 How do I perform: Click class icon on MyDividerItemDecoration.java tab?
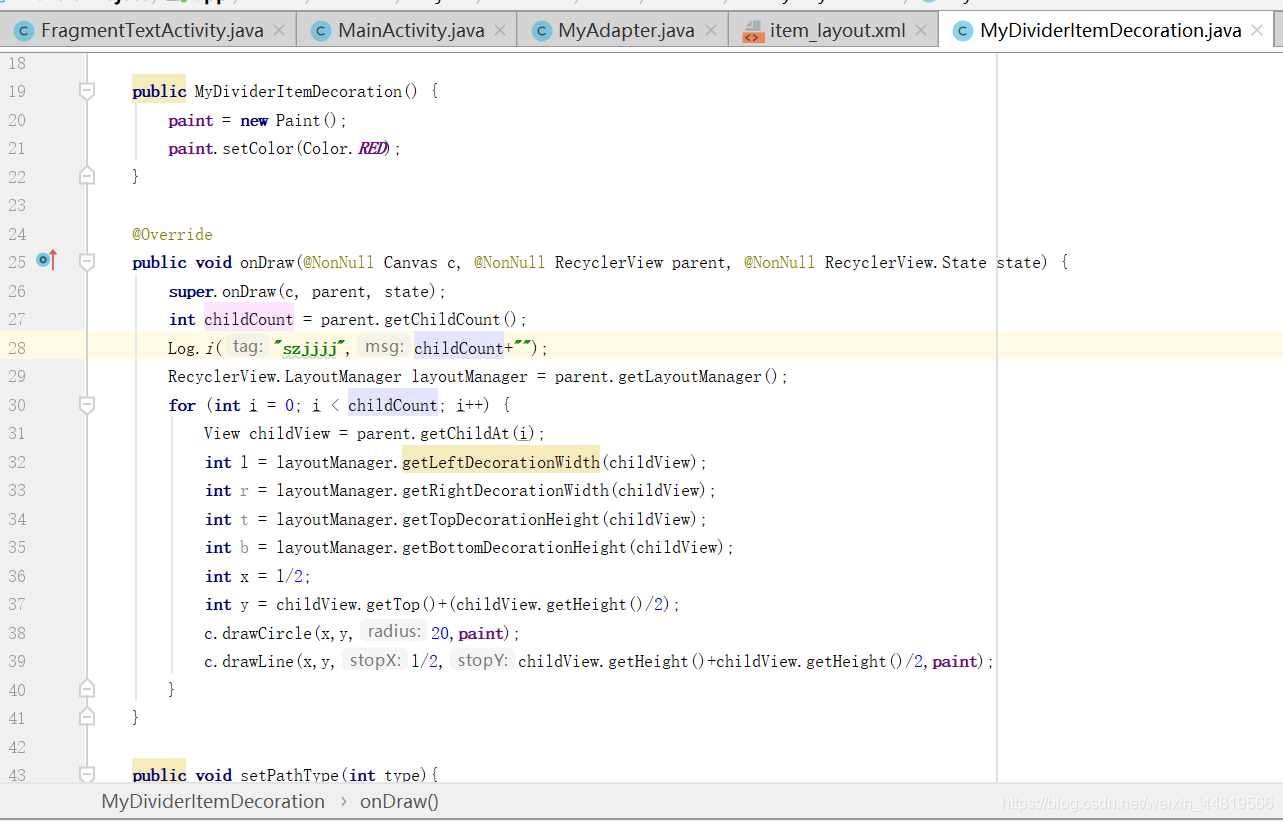[963, 31]
